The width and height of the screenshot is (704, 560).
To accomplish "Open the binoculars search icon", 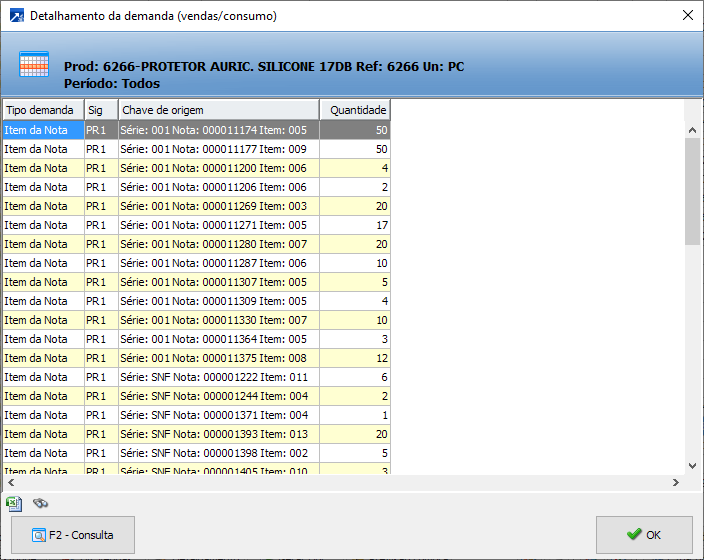I will click(x=40, y=503).
